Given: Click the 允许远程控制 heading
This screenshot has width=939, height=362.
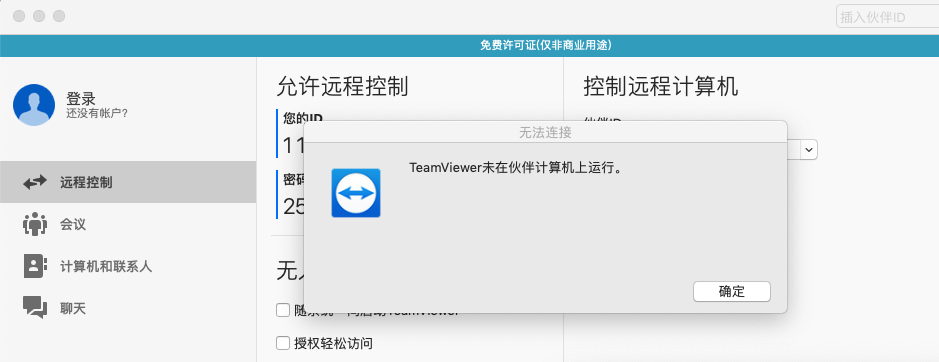Looking at the screenshot, I should [x=343, y=87].
